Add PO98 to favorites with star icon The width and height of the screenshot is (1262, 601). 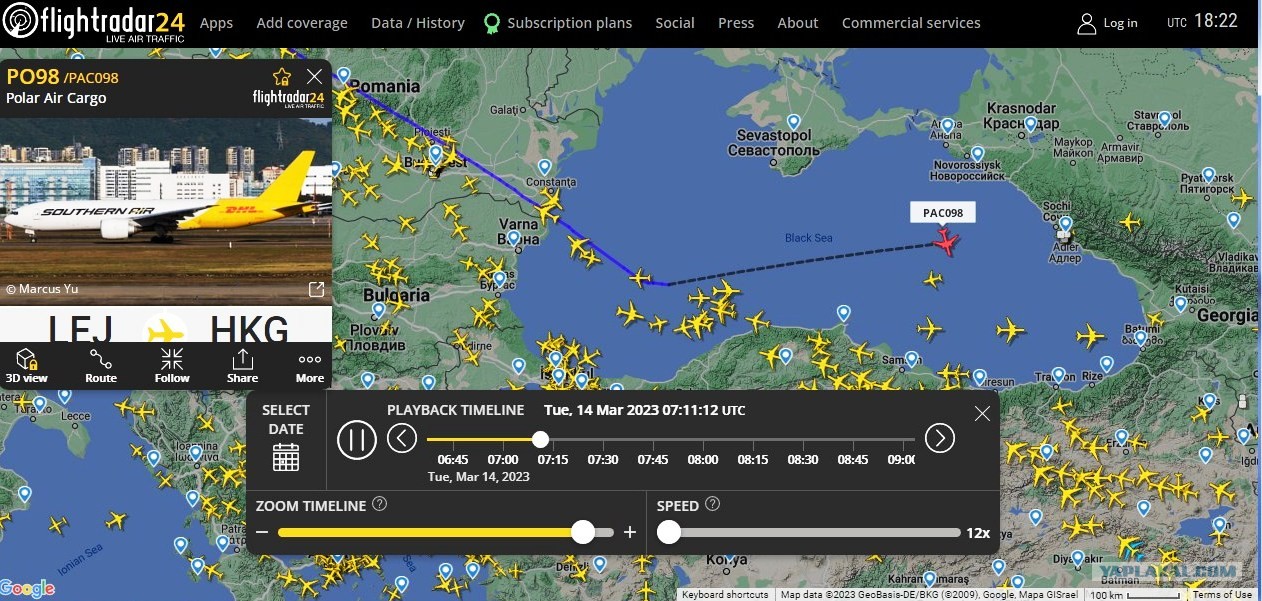(282, 77)
